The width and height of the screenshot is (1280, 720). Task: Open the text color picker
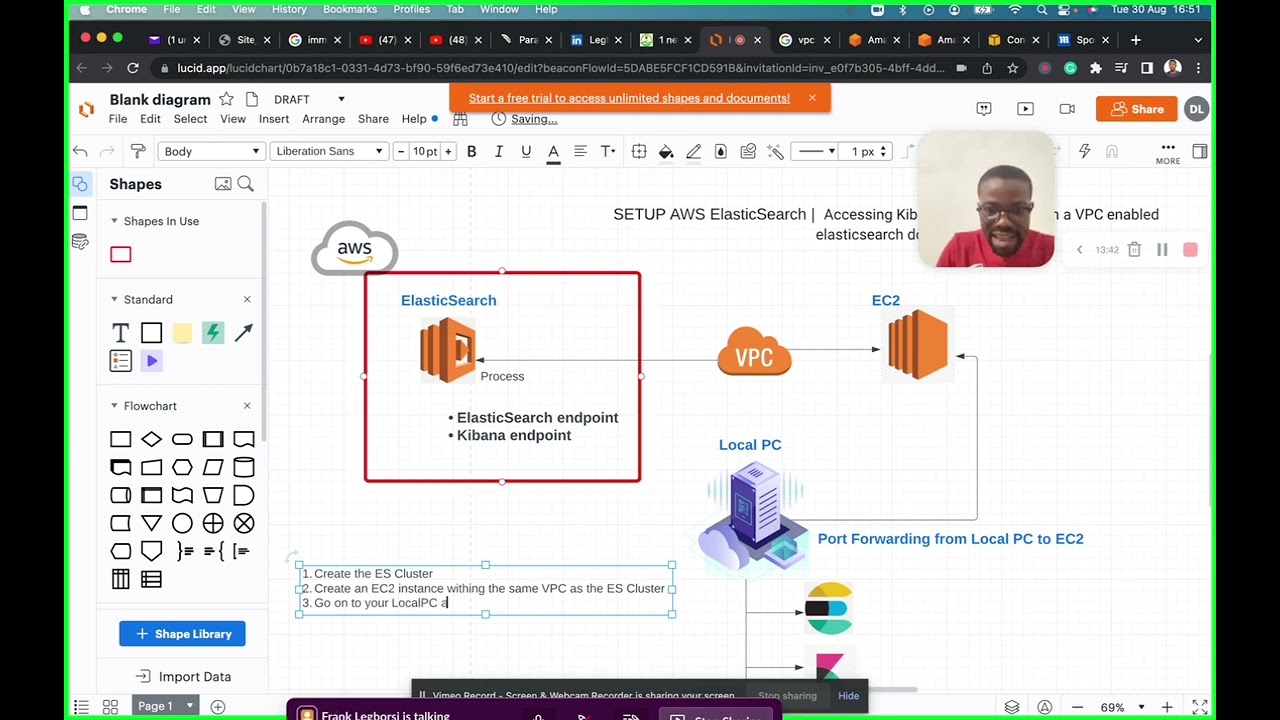pyautogui.click(x=553, y=151)
